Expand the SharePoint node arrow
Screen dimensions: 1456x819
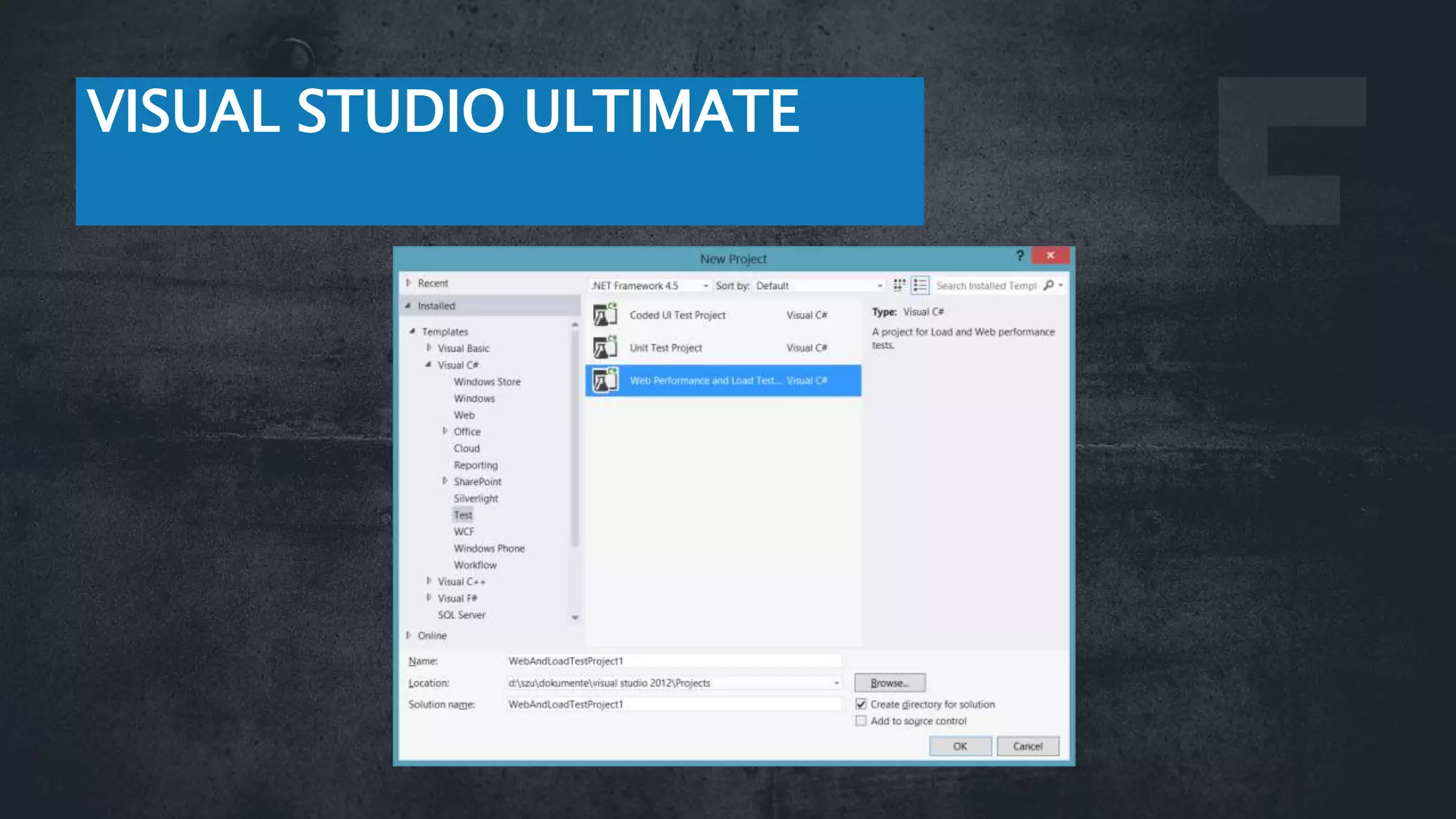pyautogui.click(x=445, y=481)
